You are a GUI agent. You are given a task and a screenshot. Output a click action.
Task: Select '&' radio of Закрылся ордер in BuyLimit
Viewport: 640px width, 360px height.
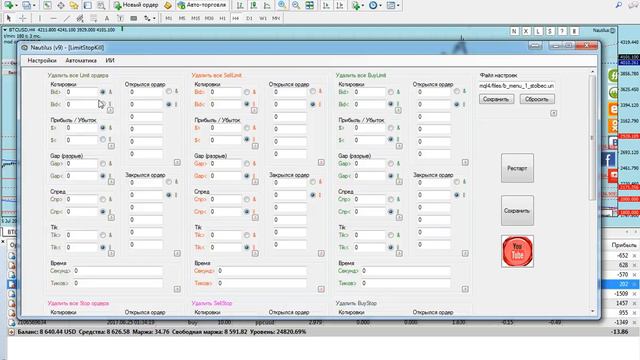tap(457, 182)
